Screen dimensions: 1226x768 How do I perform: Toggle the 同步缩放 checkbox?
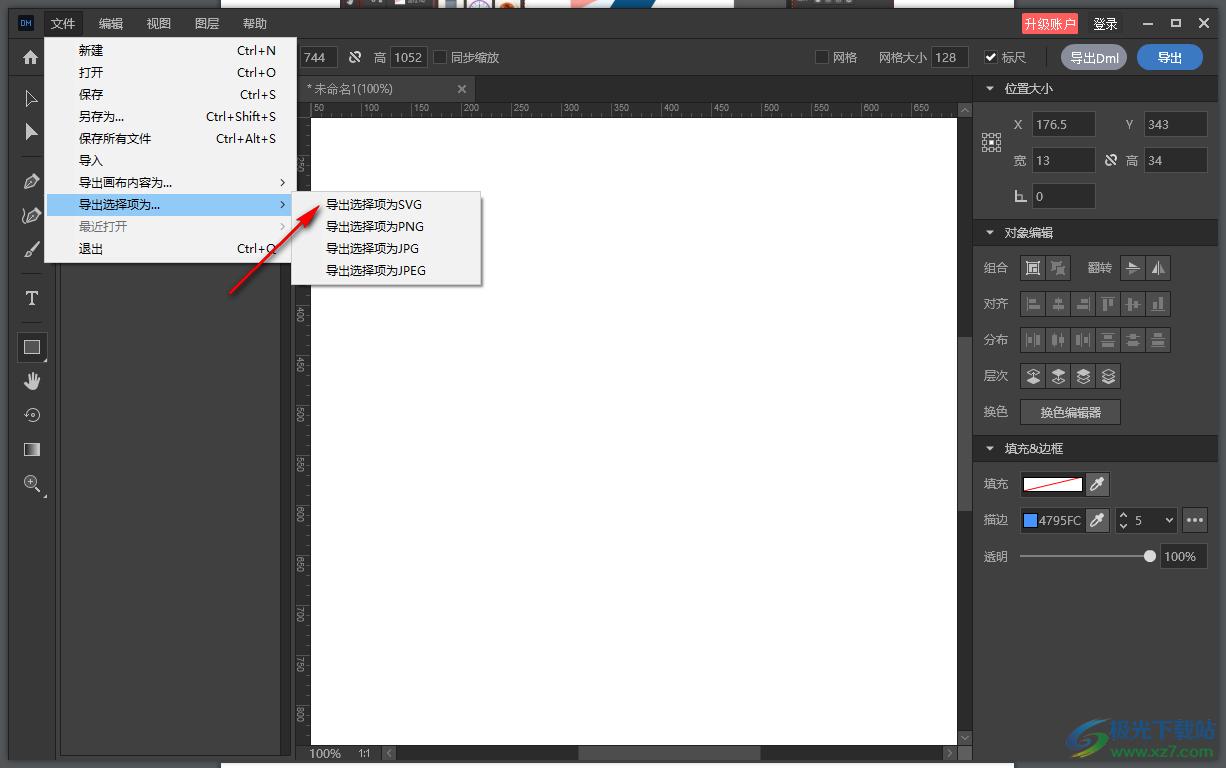(440, 58)
